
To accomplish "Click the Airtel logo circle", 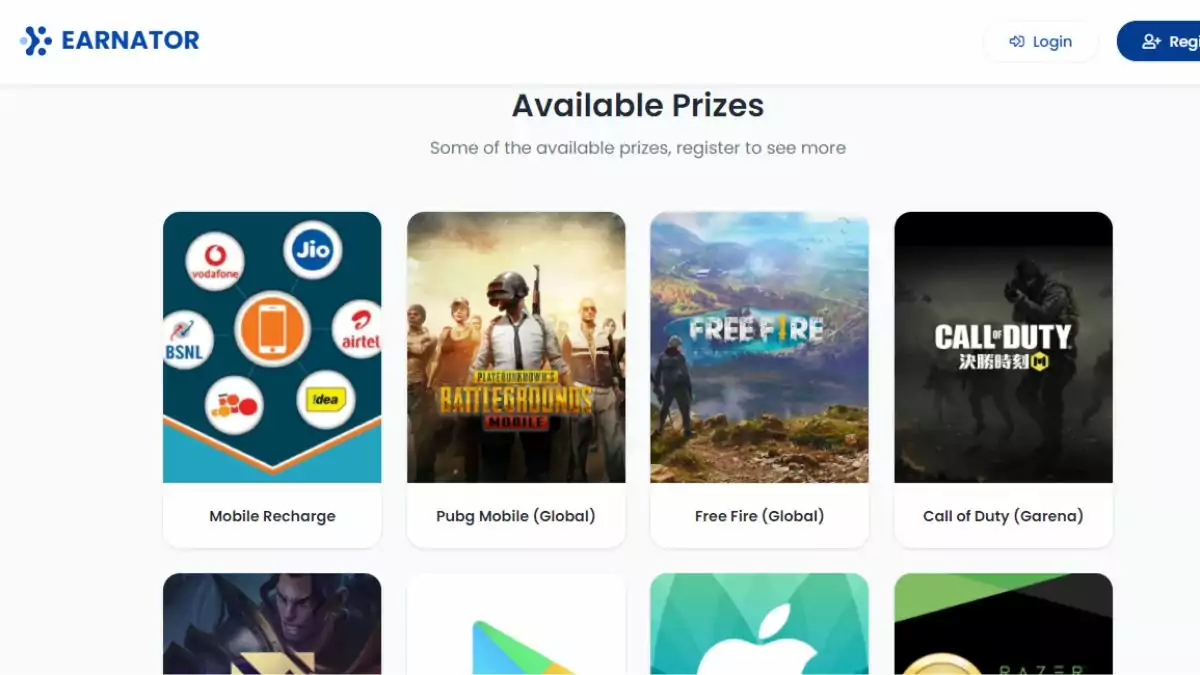I will point(358,329).
